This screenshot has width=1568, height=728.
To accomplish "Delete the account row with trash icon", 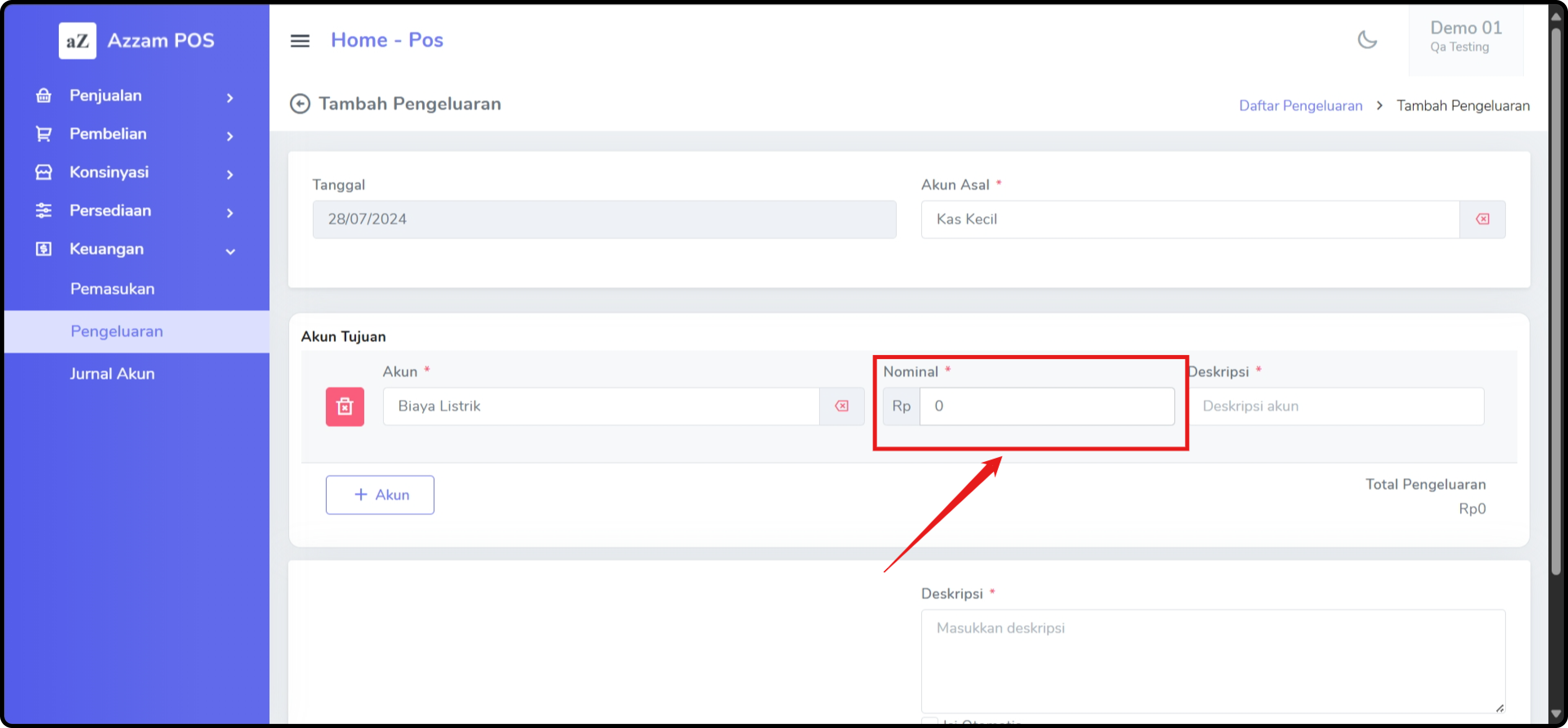I will click(345, 406).
